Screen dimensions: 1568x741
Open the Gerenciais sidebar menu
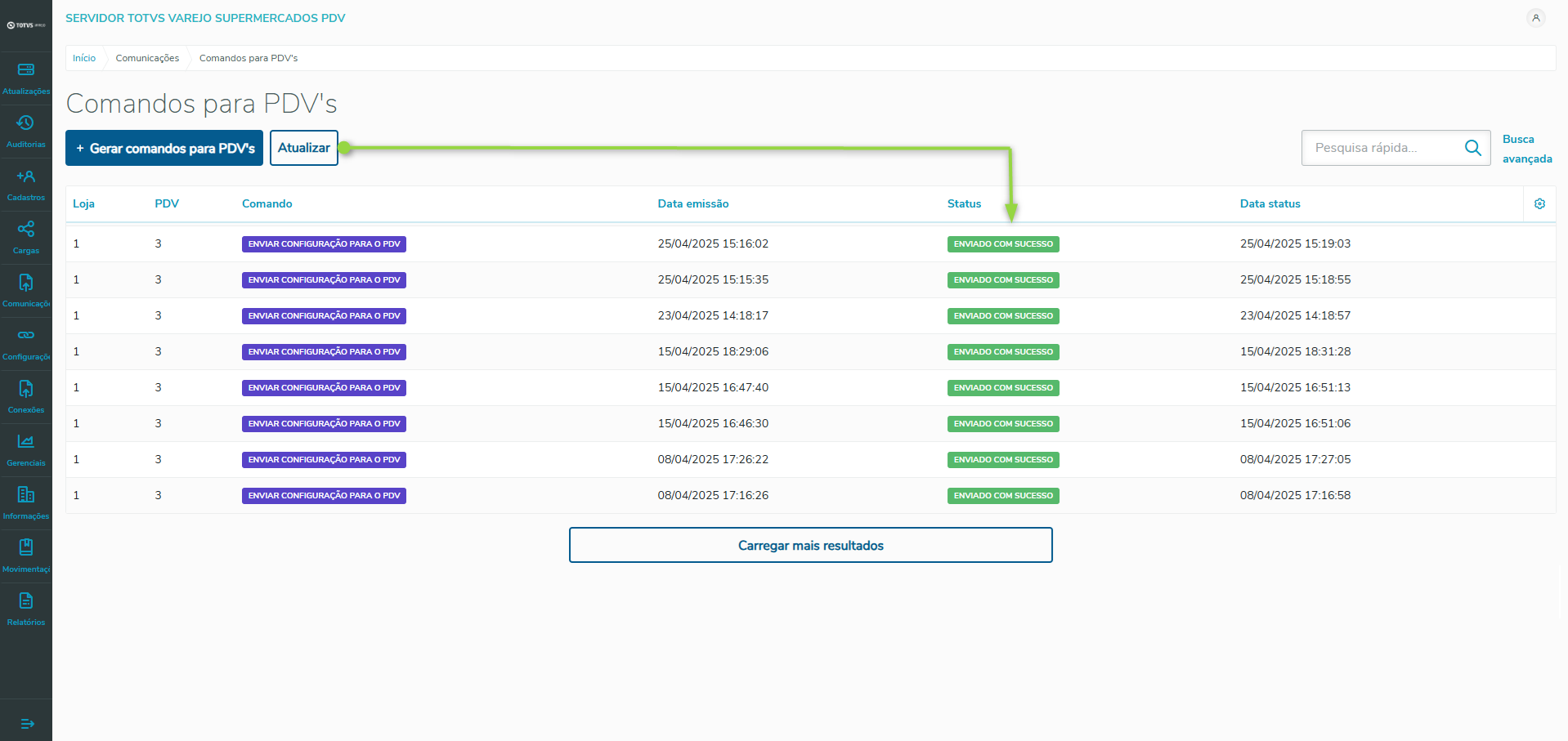tap(26, 451)
